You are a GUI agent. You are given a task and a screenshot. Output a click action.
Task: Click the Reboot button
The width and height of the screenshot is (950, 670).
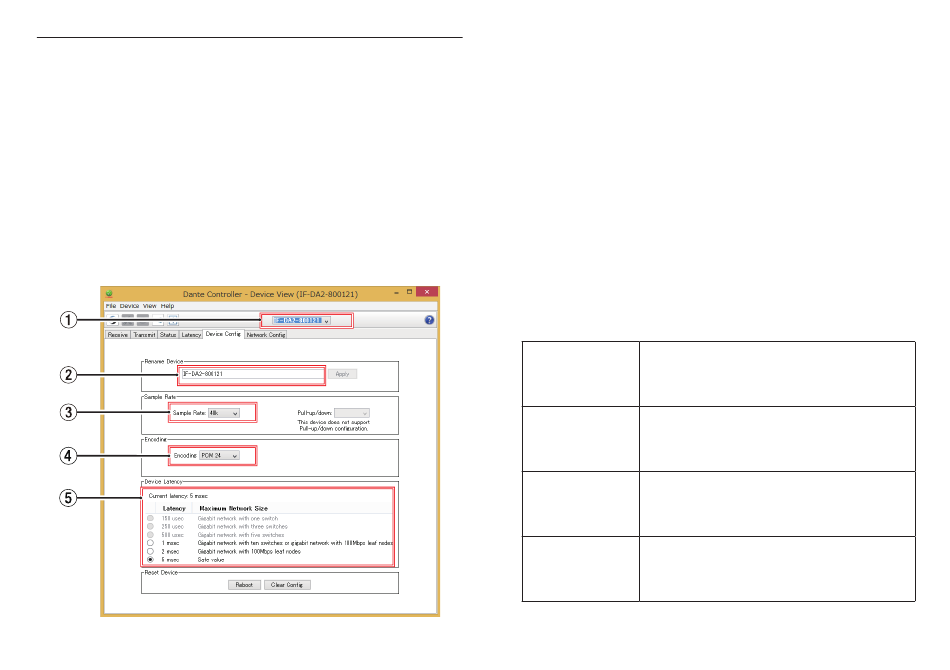click(244, 585)
